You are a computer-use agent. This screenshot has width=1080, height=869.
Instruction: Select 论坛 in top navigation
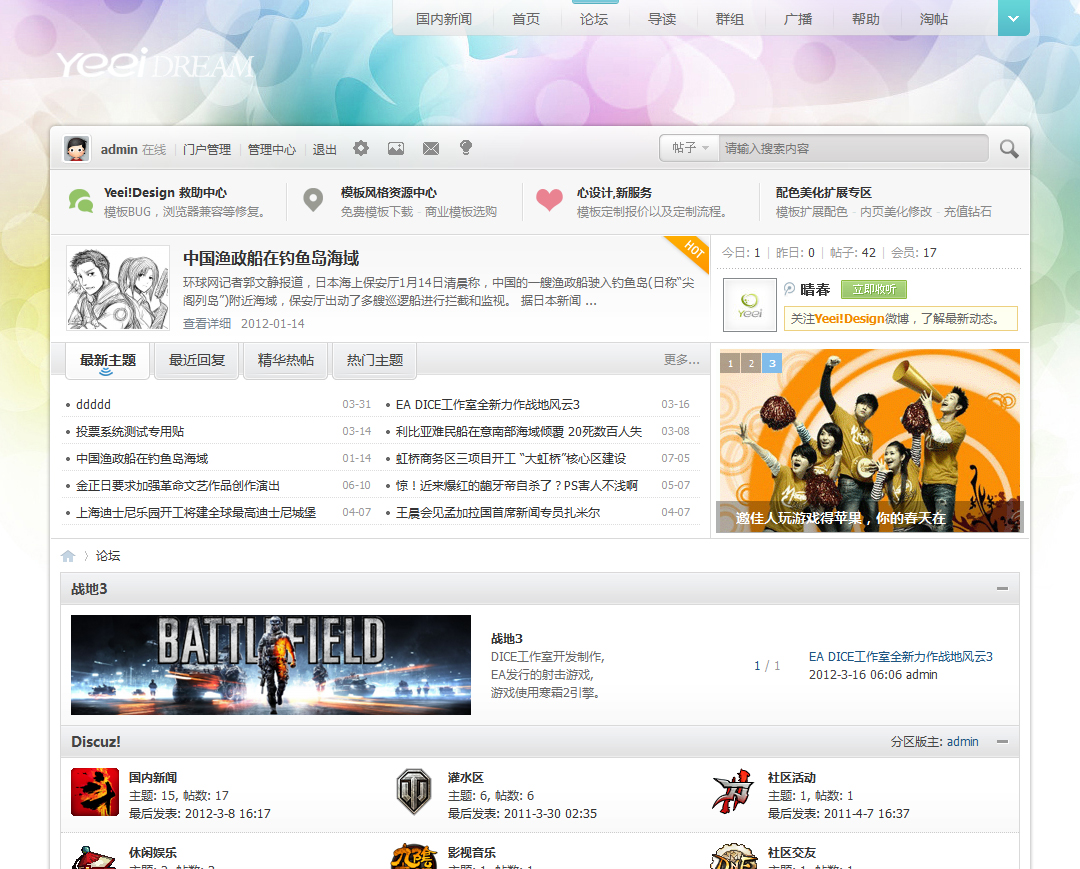click(594, 19)
